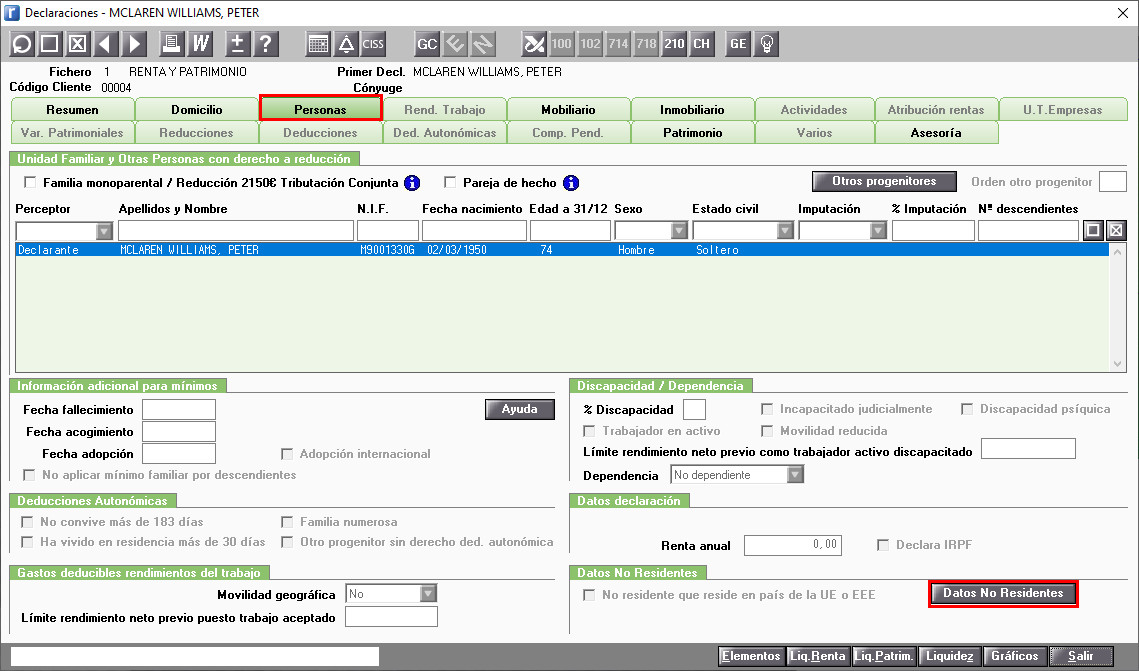The image size is (1139, 671).
Task: Switch to the Mobiliario tab
Action: tap(568, 110)
